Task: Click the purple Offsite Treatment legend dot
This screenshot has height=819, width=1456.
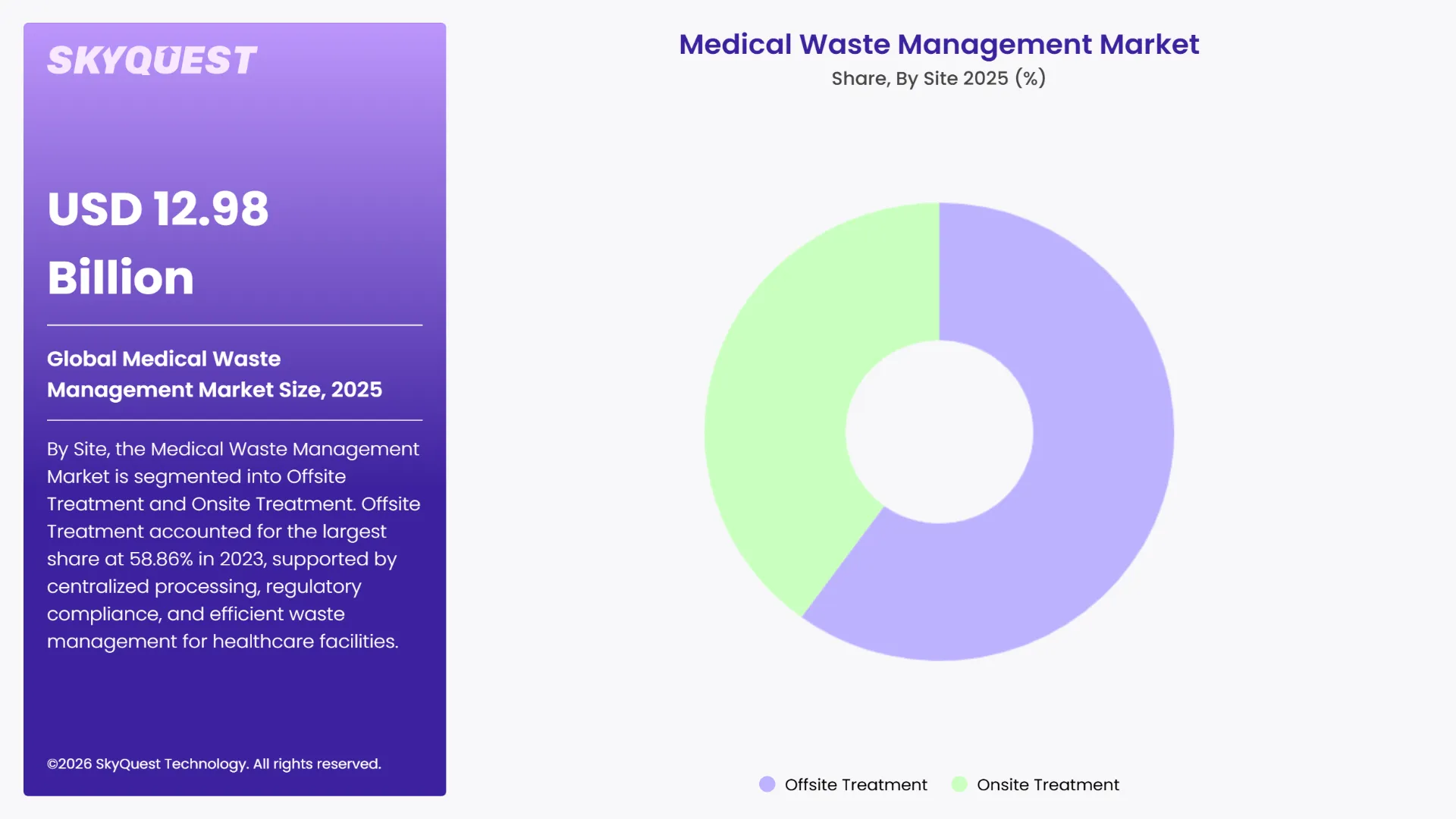Action: point(767,784)
